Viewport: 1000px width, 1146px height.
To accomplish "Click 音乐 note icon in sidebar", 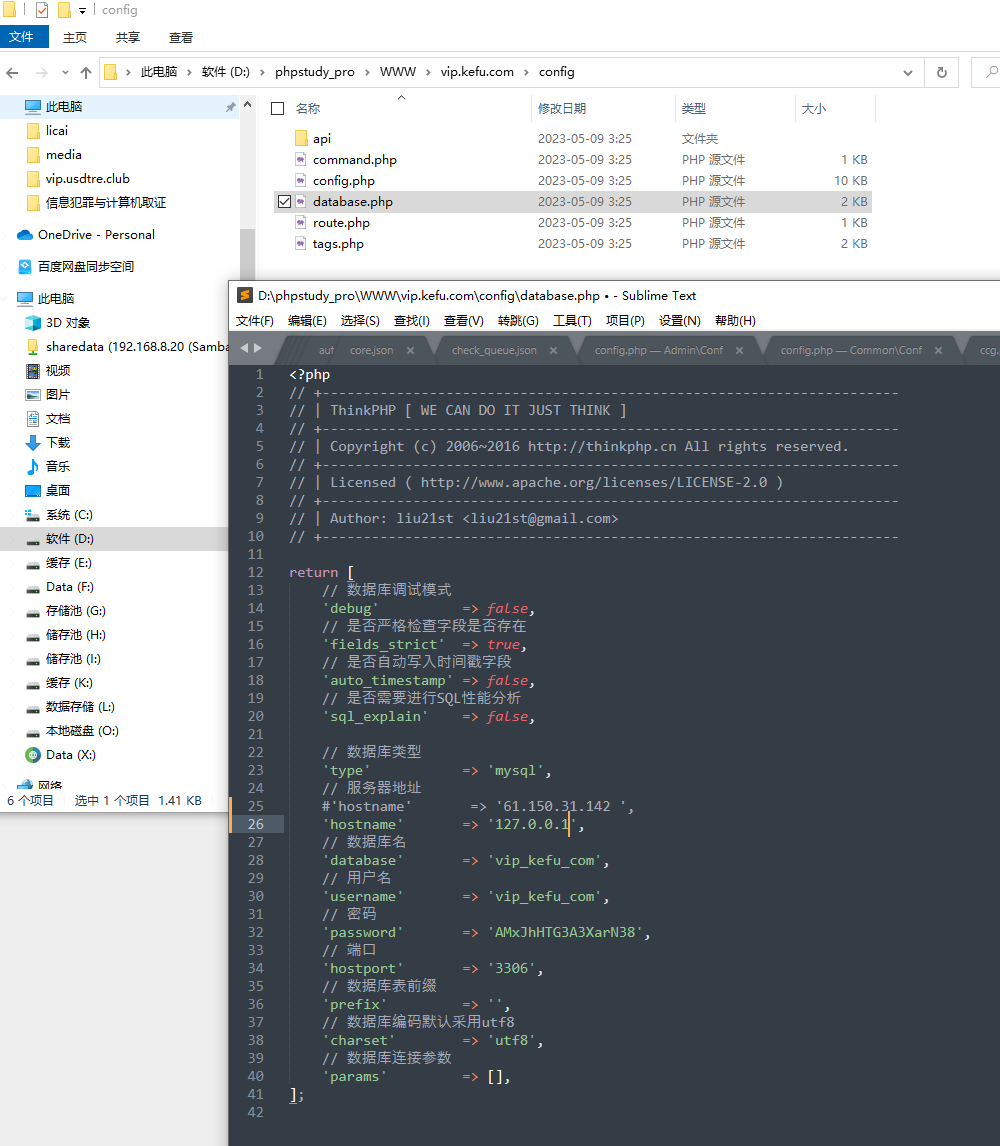I will point(33,466).
